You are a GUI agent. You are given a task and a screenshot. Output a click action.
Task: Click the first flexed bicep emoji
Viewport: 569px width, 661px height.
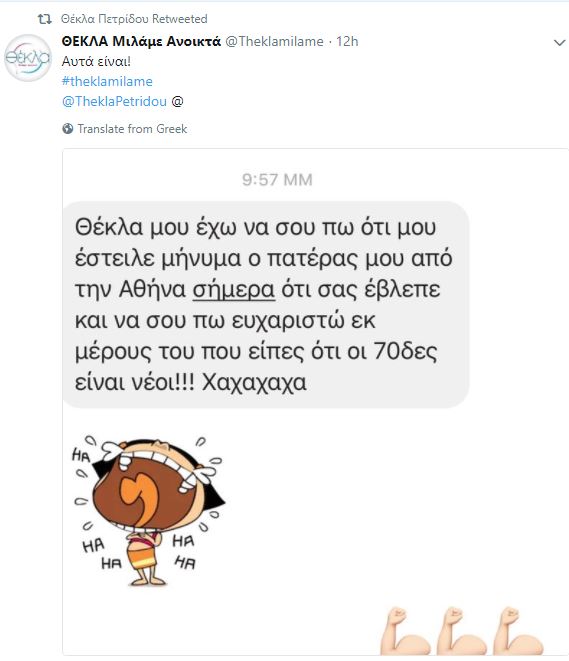405,631
